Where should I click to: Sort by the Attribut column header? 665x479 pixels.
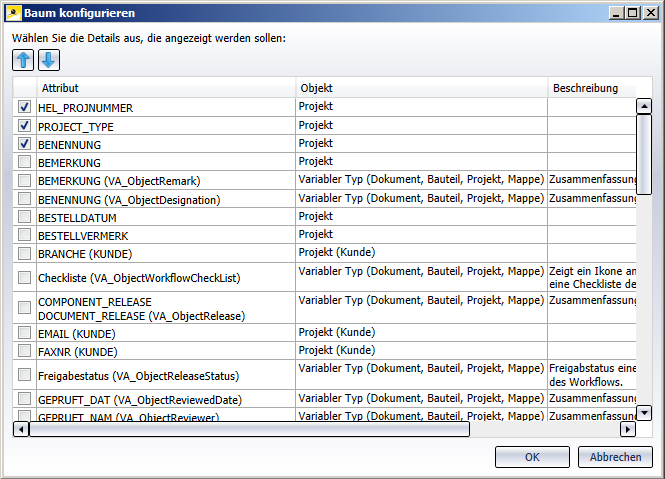pos(166,88)
